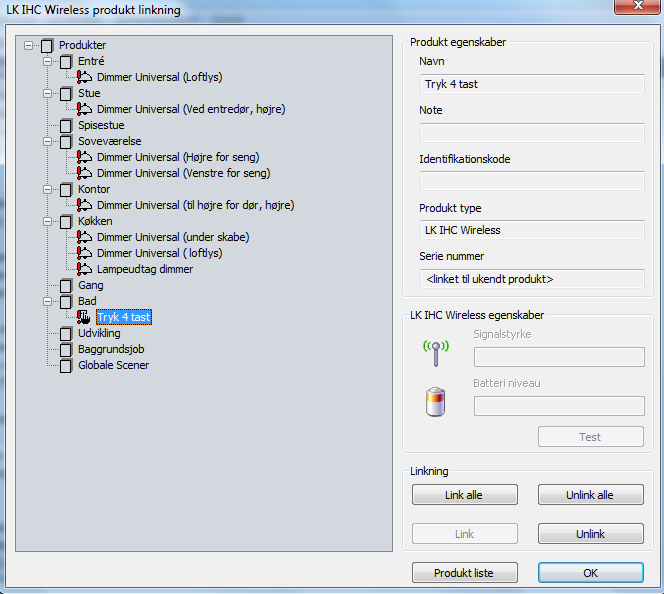The width and height of the screenshot is (664, 594).
Task: Collapse the Soveværelse tree node
Action: pyautogui.click(x=47, y=141)
